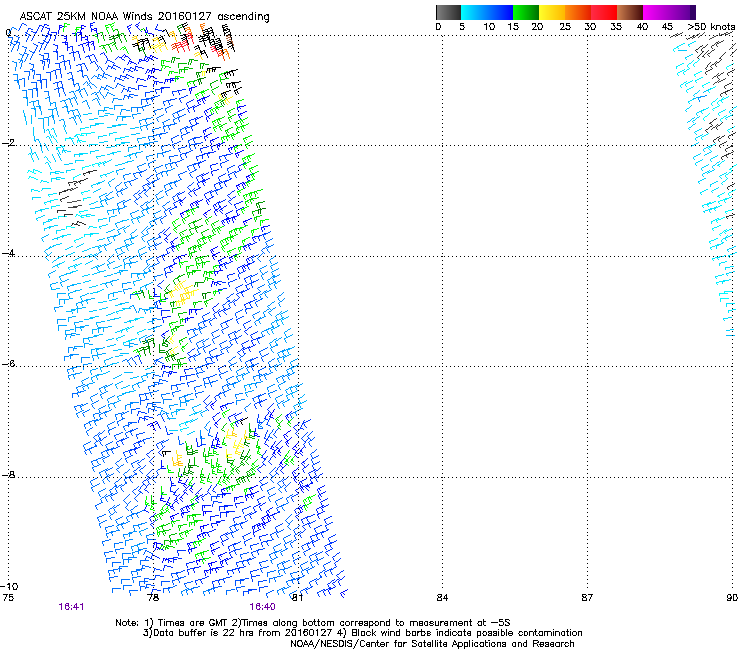Click the purple time label '16:40'

[262, 607]
